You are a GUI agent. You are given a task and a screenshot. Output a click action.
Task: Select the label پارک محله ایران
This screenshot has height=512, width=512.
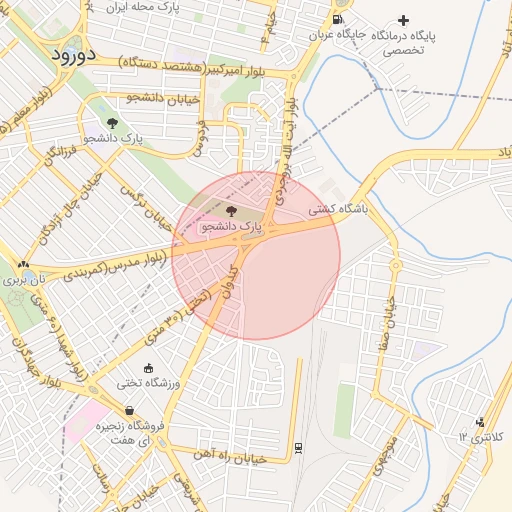coord(143,7)
